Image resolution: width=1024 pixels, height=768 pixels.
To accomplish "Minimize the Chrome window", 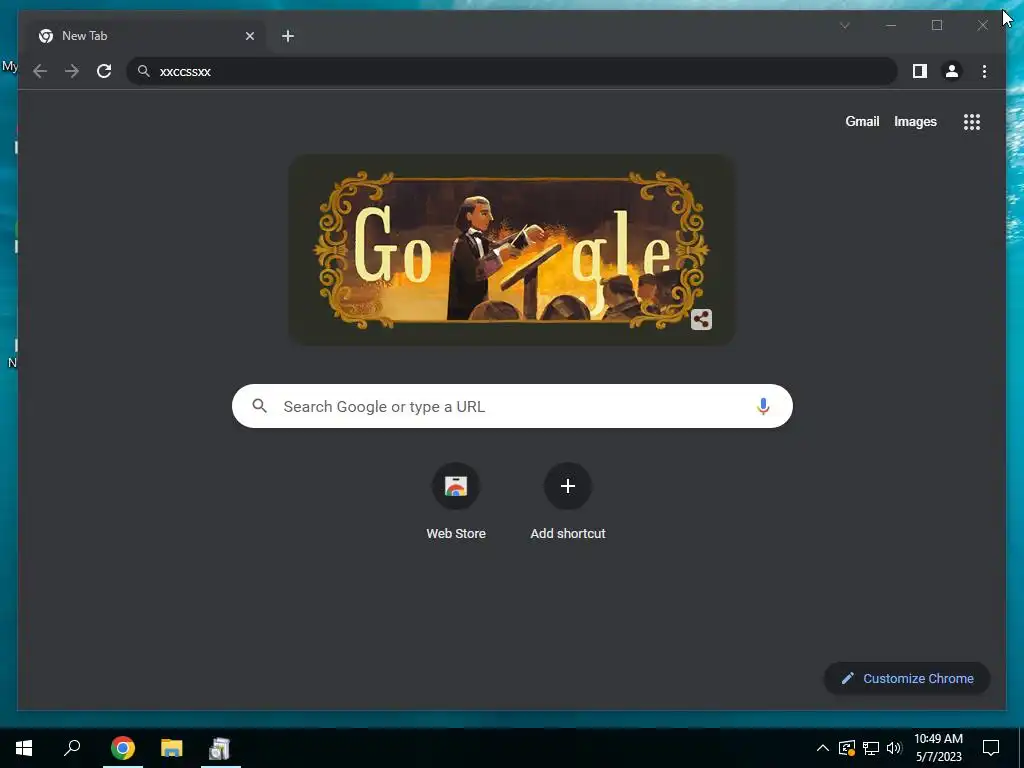I will (x=891, y=25).
